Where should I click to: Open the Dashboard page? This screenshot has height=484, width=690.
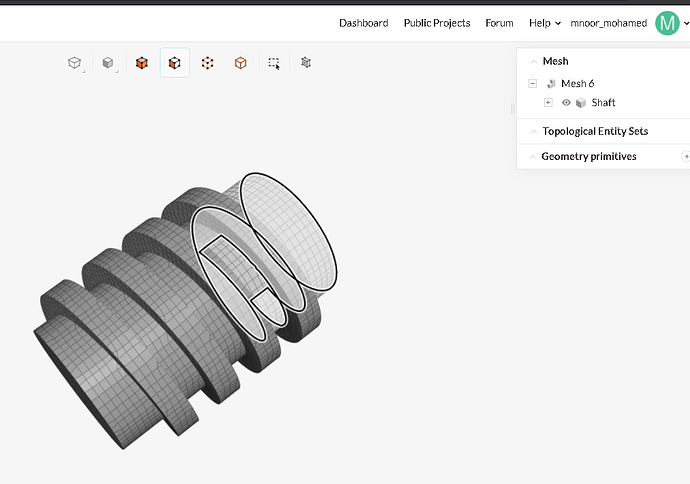363,23
